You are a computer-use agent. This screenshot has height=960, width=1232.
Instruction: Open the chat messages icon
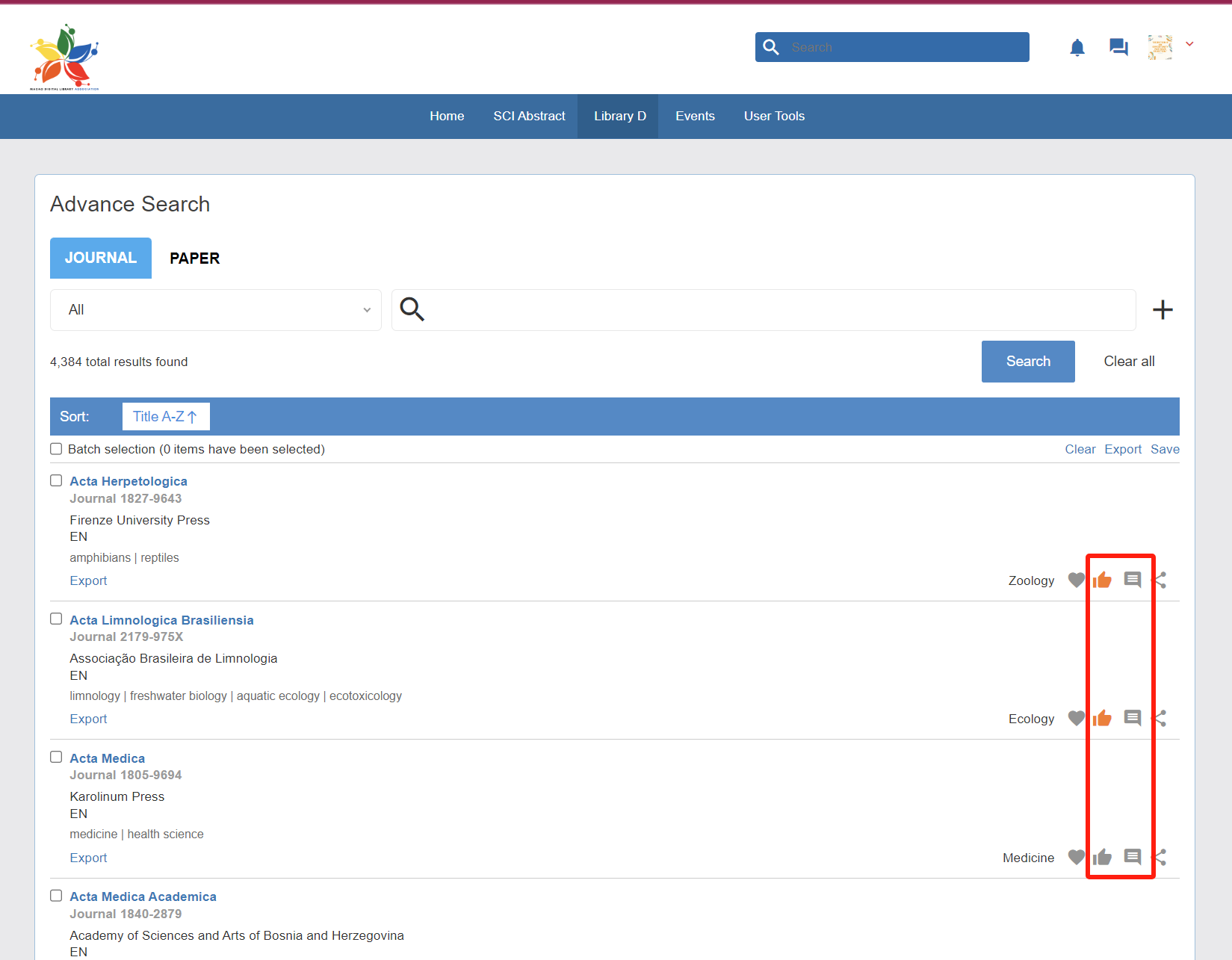pyautogui.click(x=1118, y=48)
